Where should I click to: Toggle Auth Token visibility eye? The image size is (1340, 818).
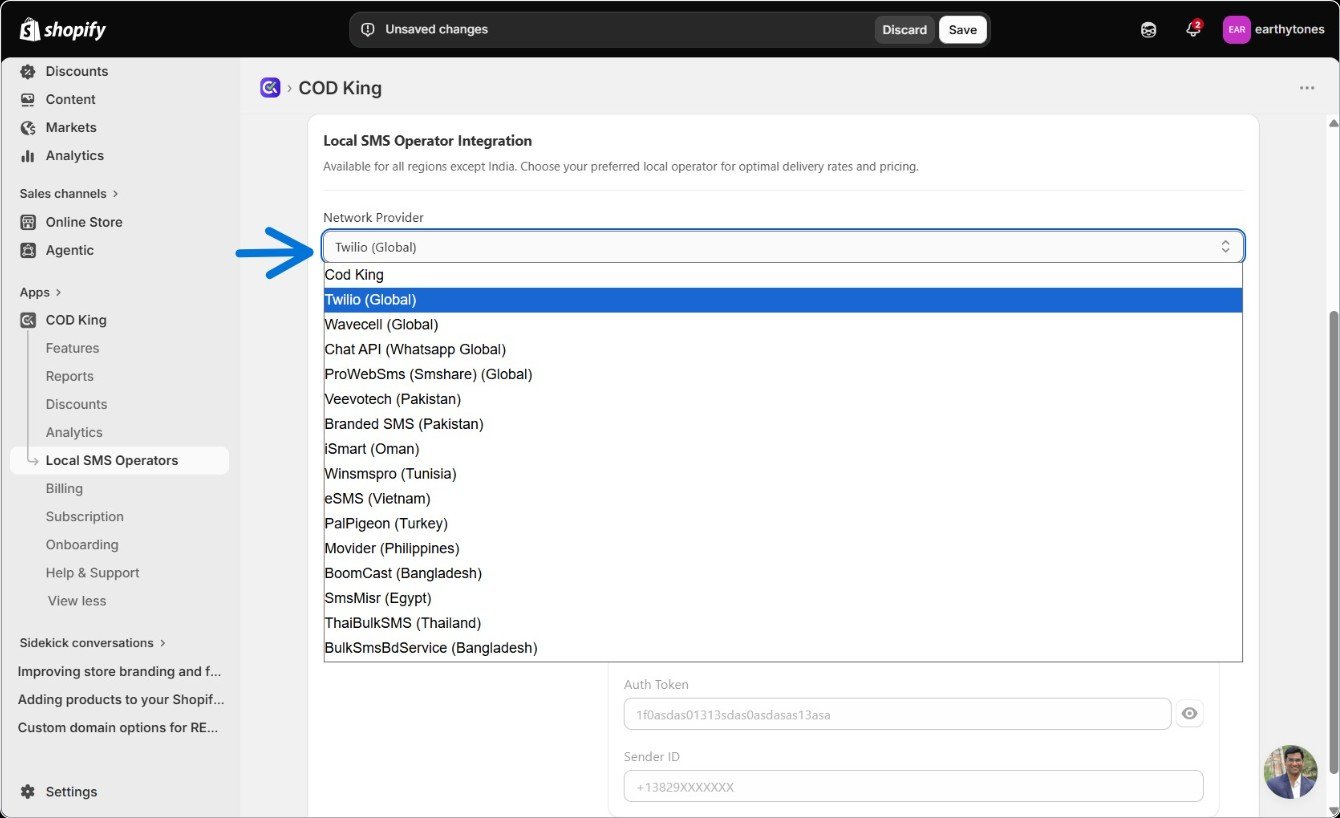click(x=1189, y=714)
